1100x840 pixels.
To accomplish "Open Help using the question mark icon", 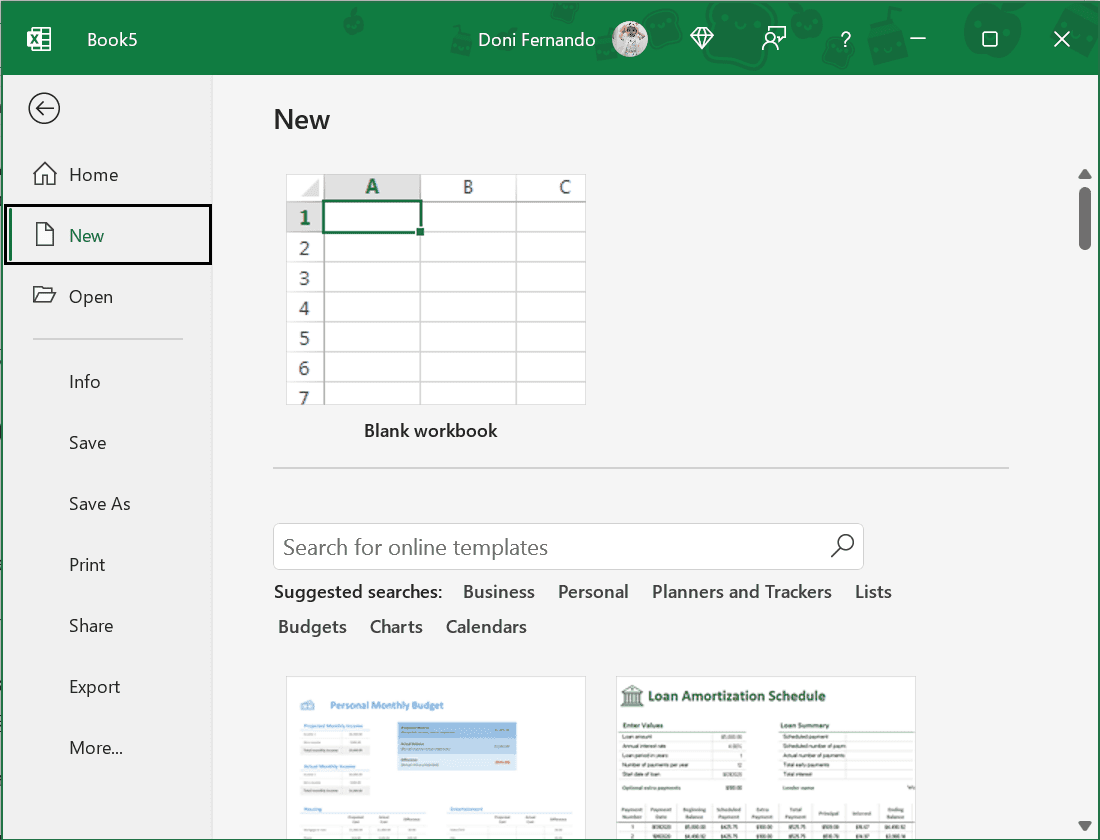I will (845, 39).
